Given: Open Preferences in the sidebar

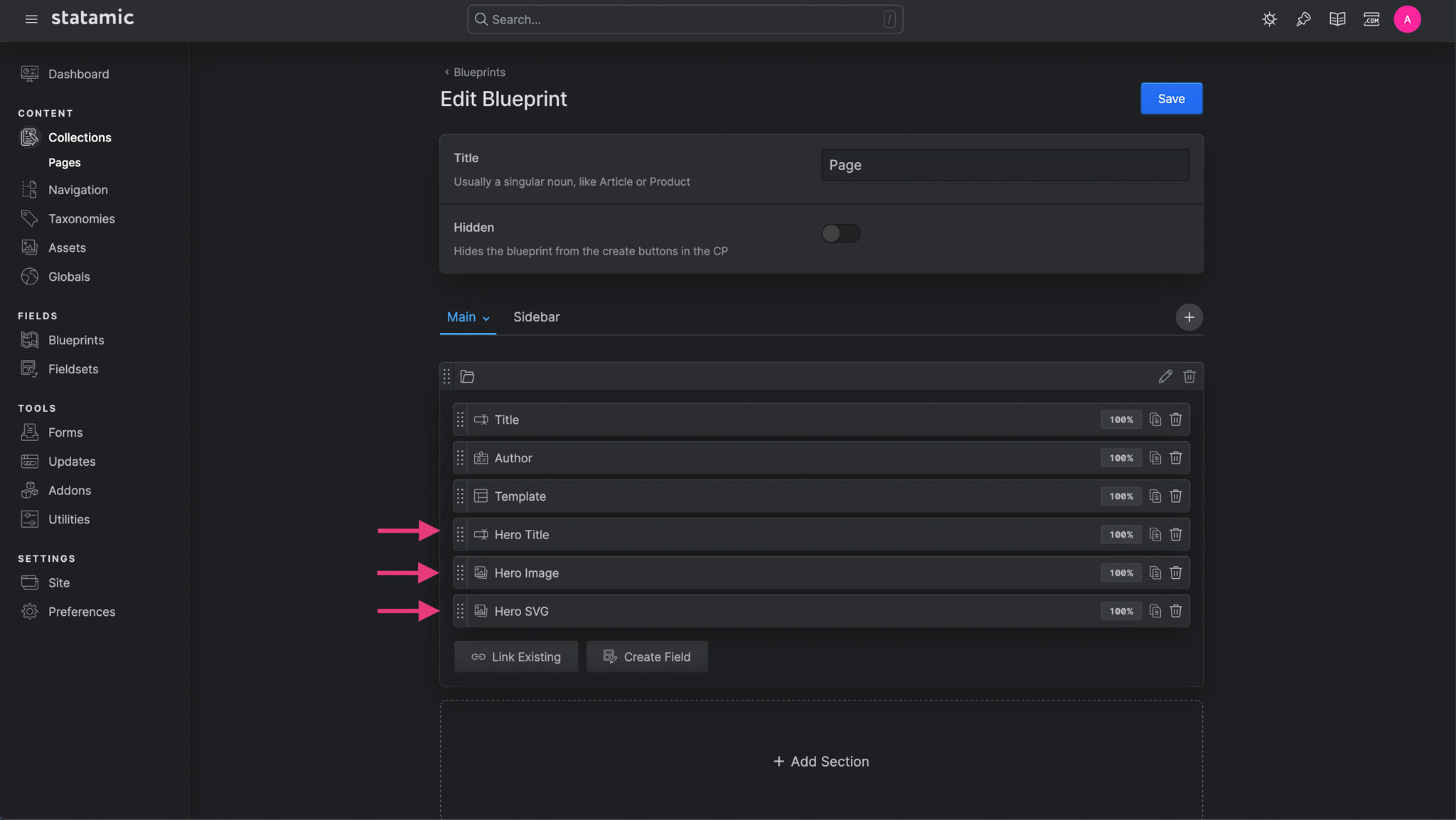Looking at the screenshot, I should pos(82,612).
